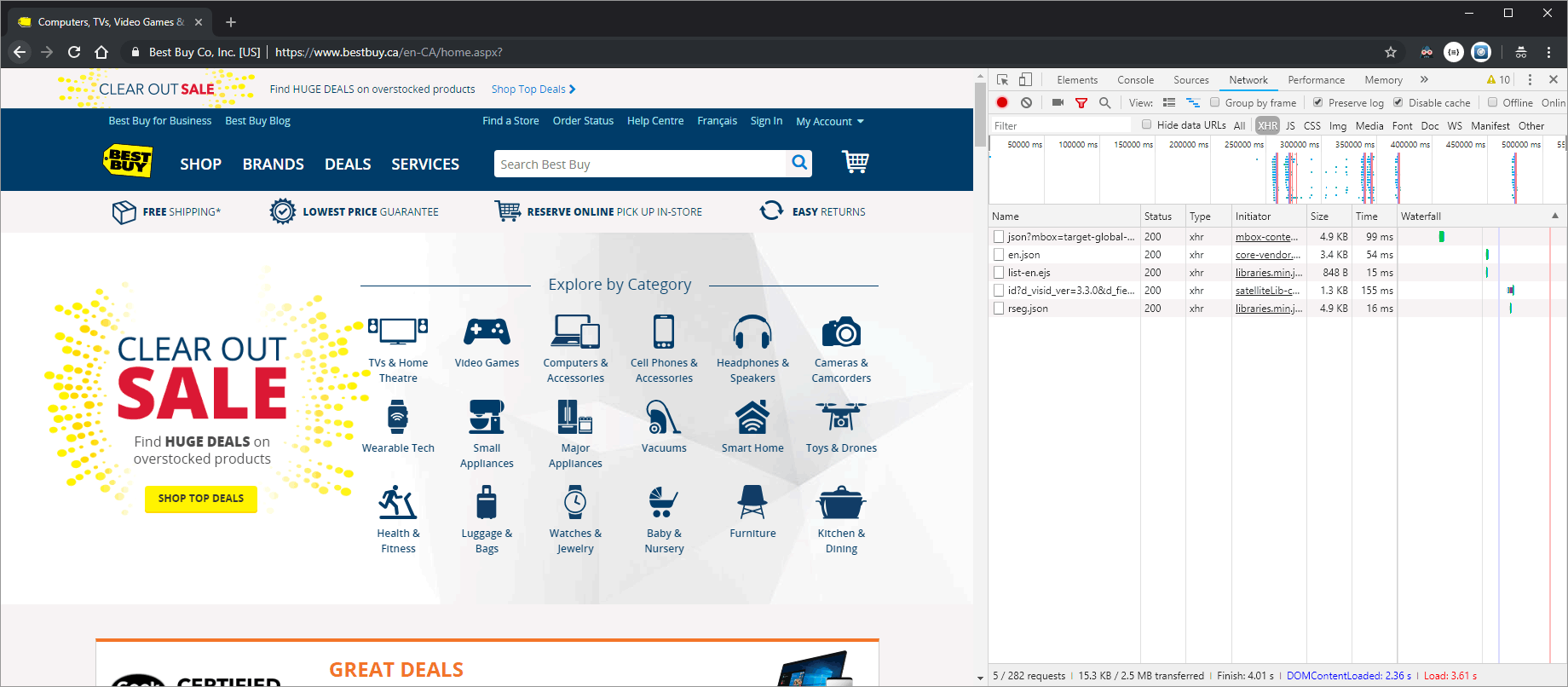Open the BRANDS navigation menu
The width and height of the screenshot is (1568, 687).
click(x=274, y=164)
